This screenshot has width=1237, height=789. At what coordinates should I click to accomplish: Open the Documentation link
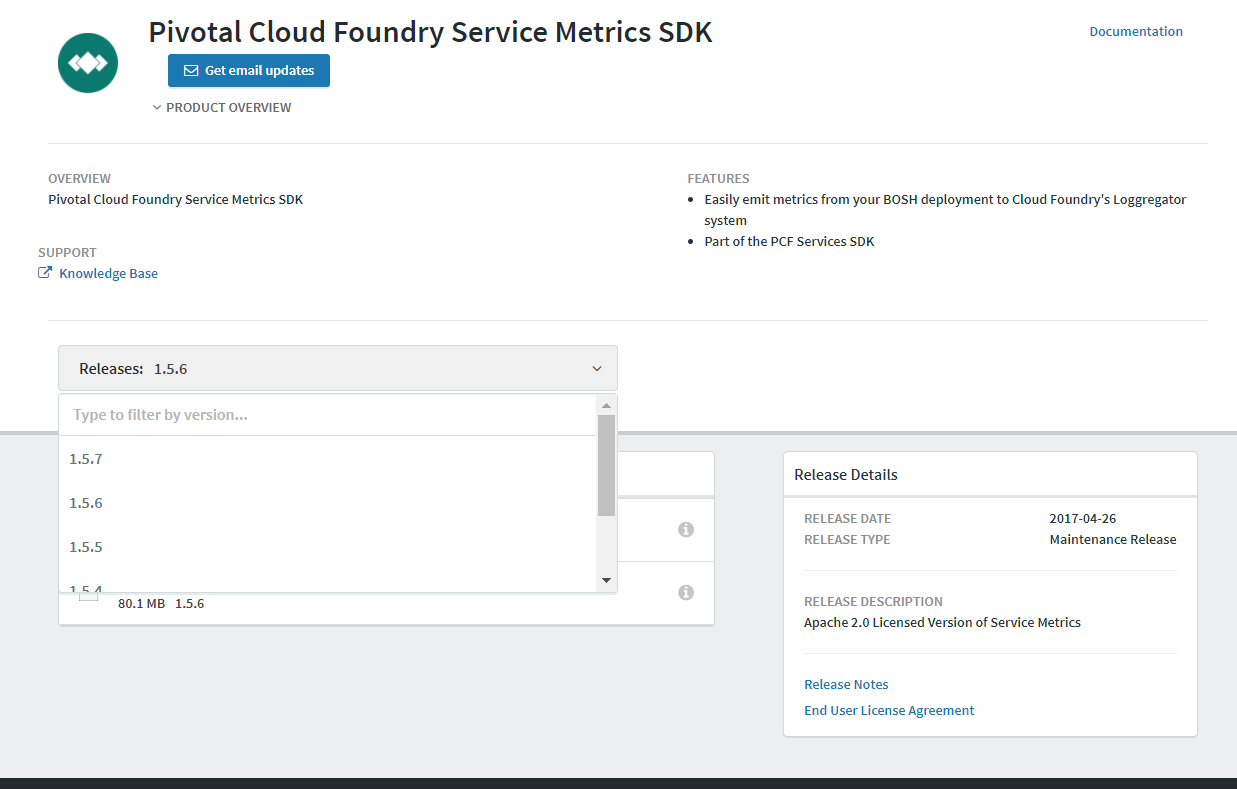[1136, 32]
